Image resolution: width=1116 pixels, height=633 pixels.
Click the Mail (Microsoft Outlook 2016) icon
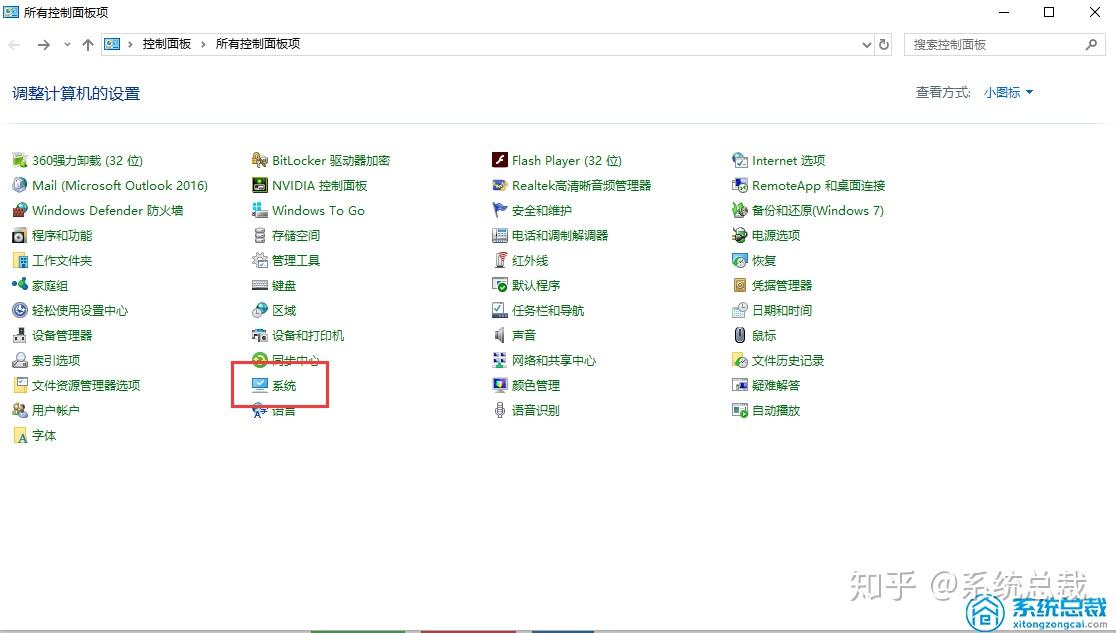point(20,185)
